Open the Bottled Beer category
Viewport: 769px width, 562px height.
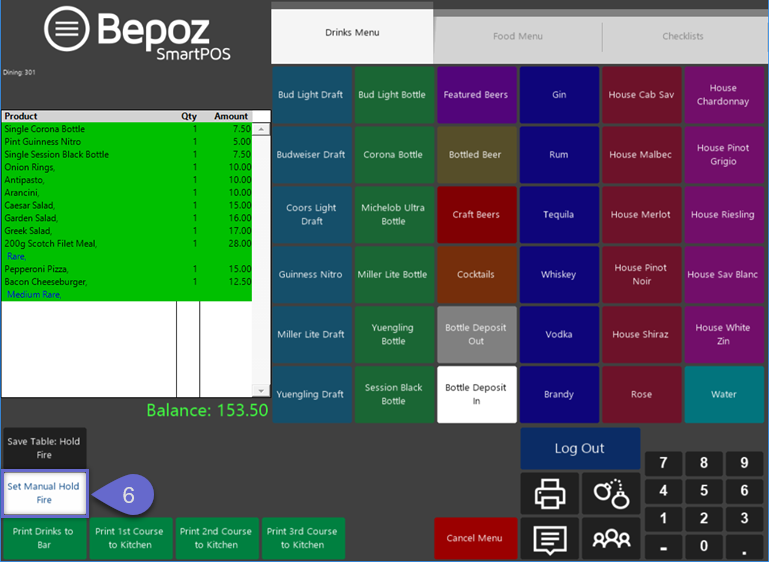(x=477, y=154)
